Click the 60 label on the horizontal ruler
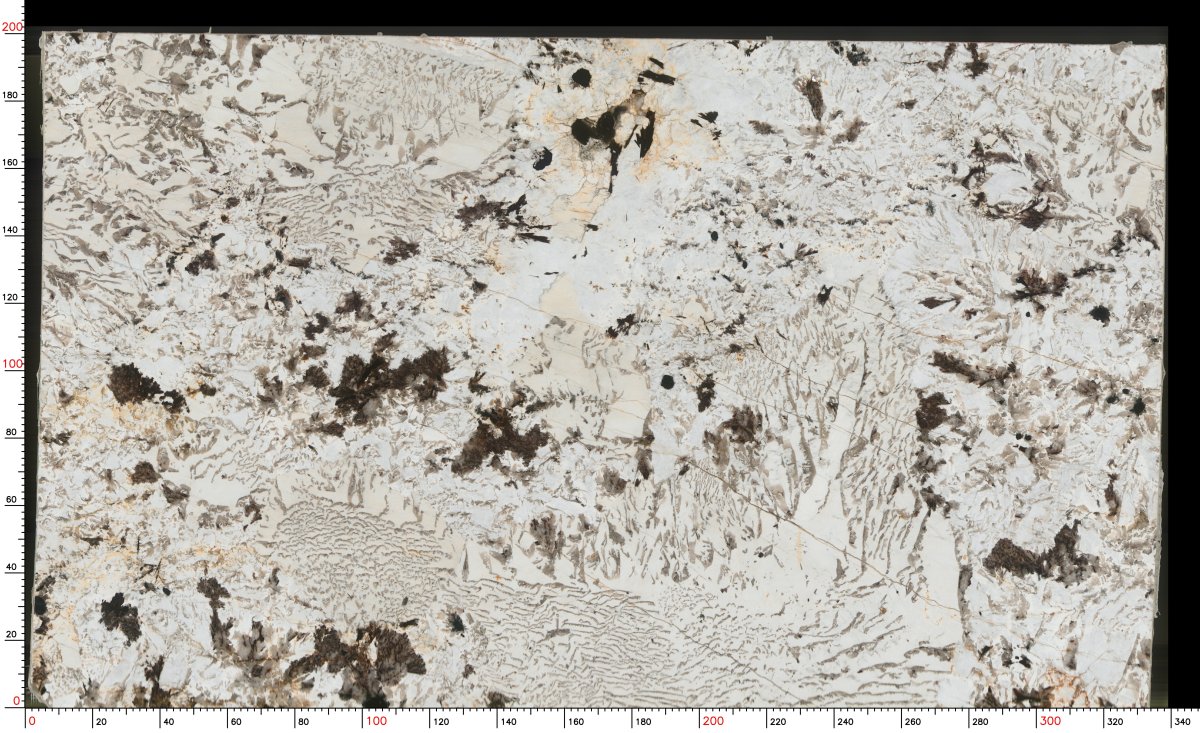This screenshot has height=733, width=1200. (x=234, y=721)
